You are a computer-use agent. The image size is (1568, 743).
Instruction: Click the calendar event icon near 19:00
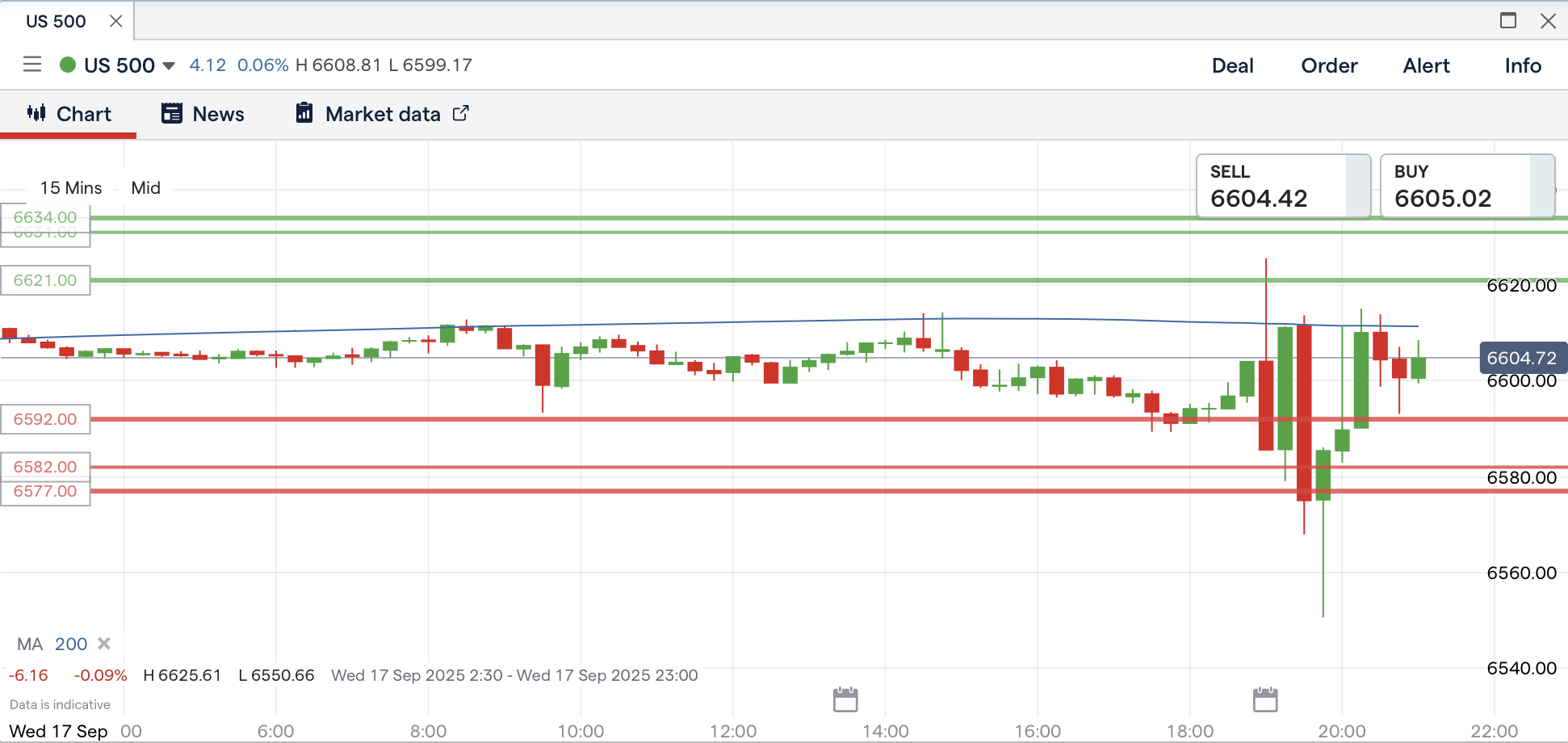[x=1265, y=699]
